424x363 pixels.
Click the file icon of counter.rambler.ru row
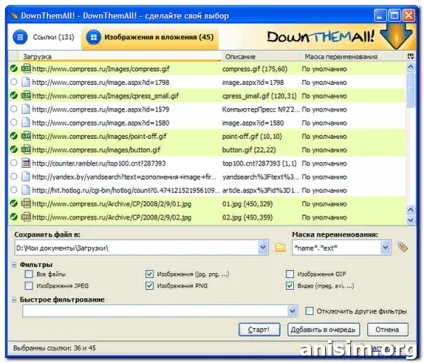point(26,163)
